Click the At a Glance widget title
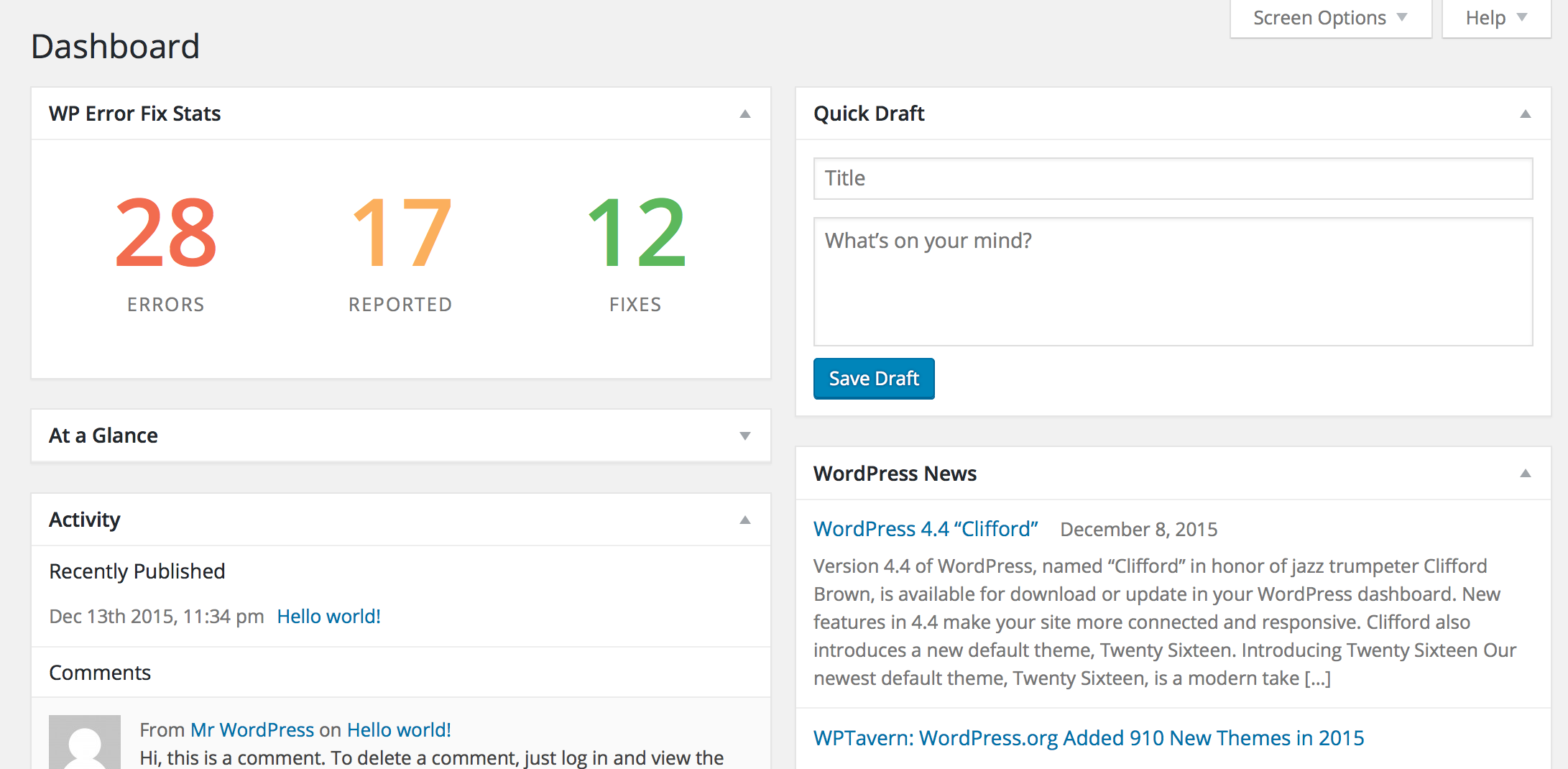 tap(103, 436)
